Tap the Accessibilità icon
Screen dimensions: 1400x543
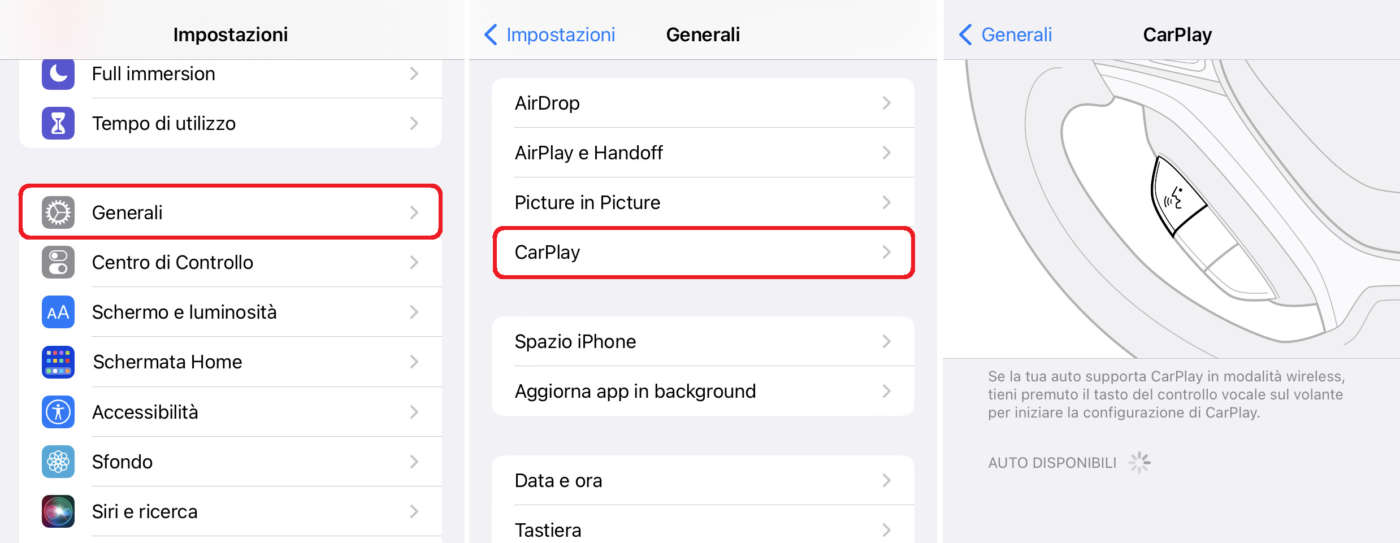click(x=58, y=412)
